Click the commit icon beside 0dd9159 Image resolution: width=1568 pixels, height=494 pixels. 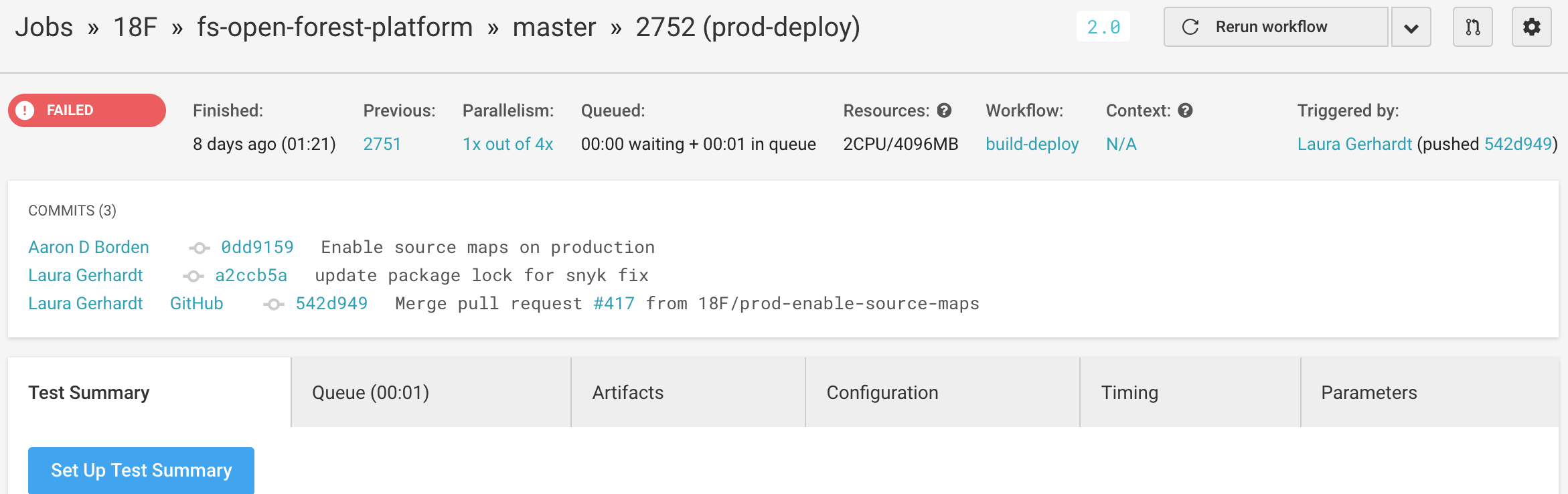[199, 248]
